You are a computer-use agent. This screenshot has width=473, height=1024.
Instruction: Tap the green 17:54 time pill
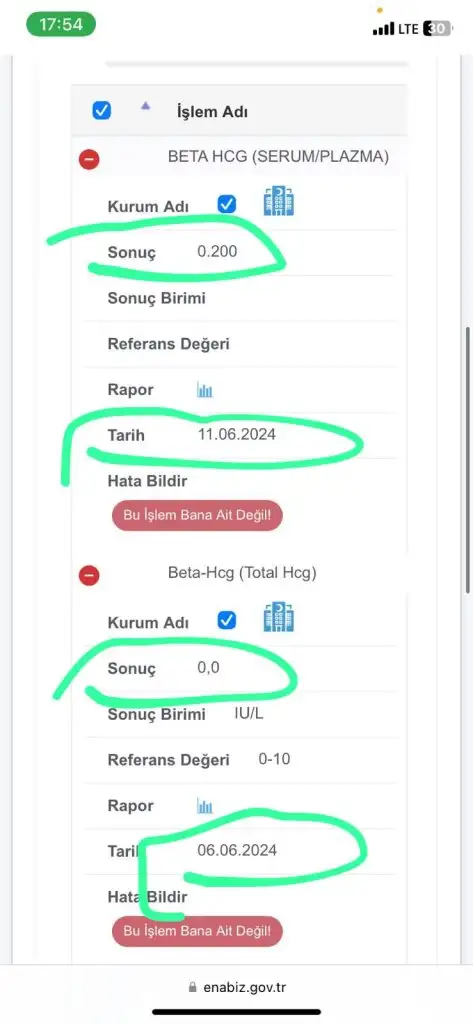pos(61,25)
